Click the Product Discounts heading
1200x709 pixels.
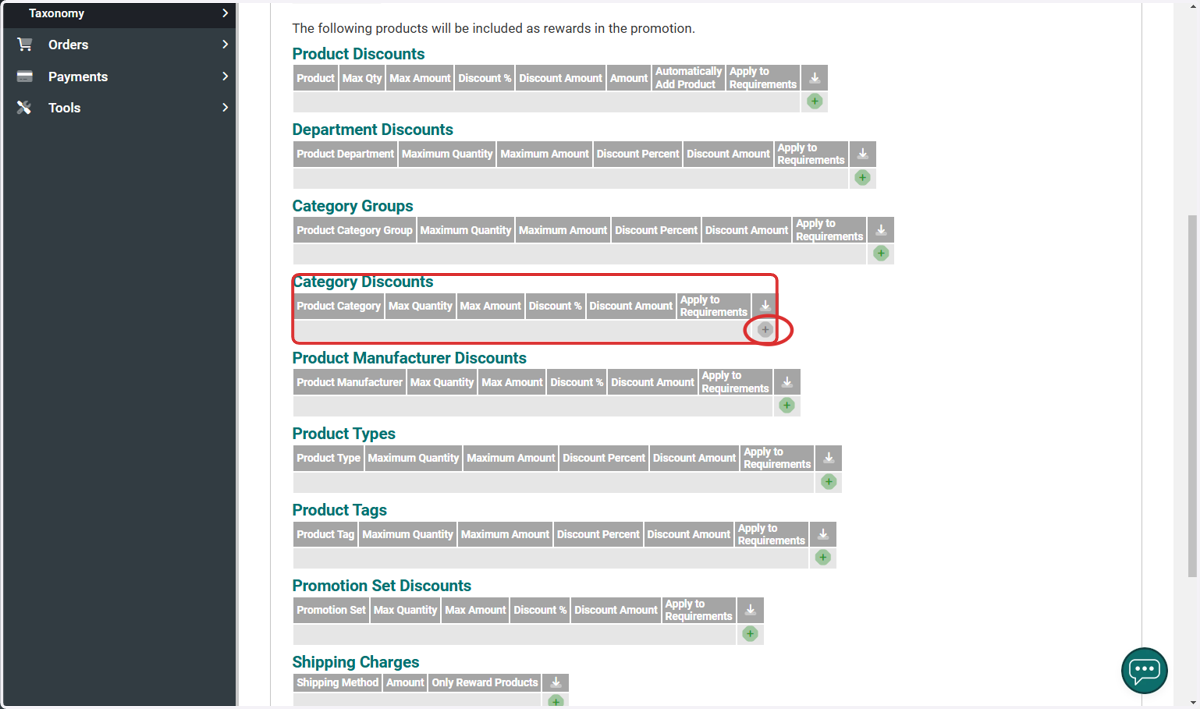click(358, 54)
